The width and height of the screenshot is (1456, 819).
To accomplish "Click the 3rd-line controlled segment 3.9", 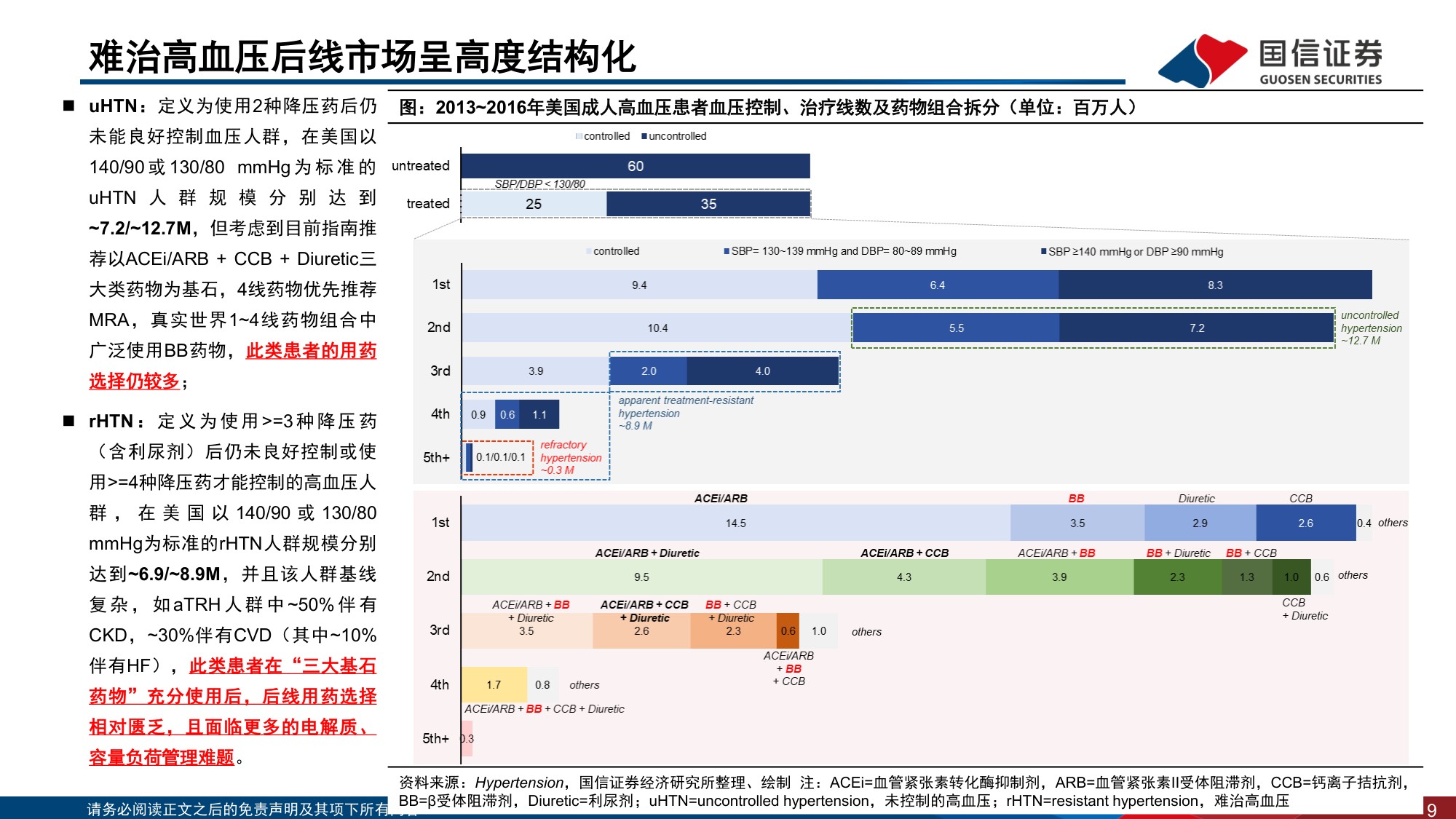I will [536, 371].
